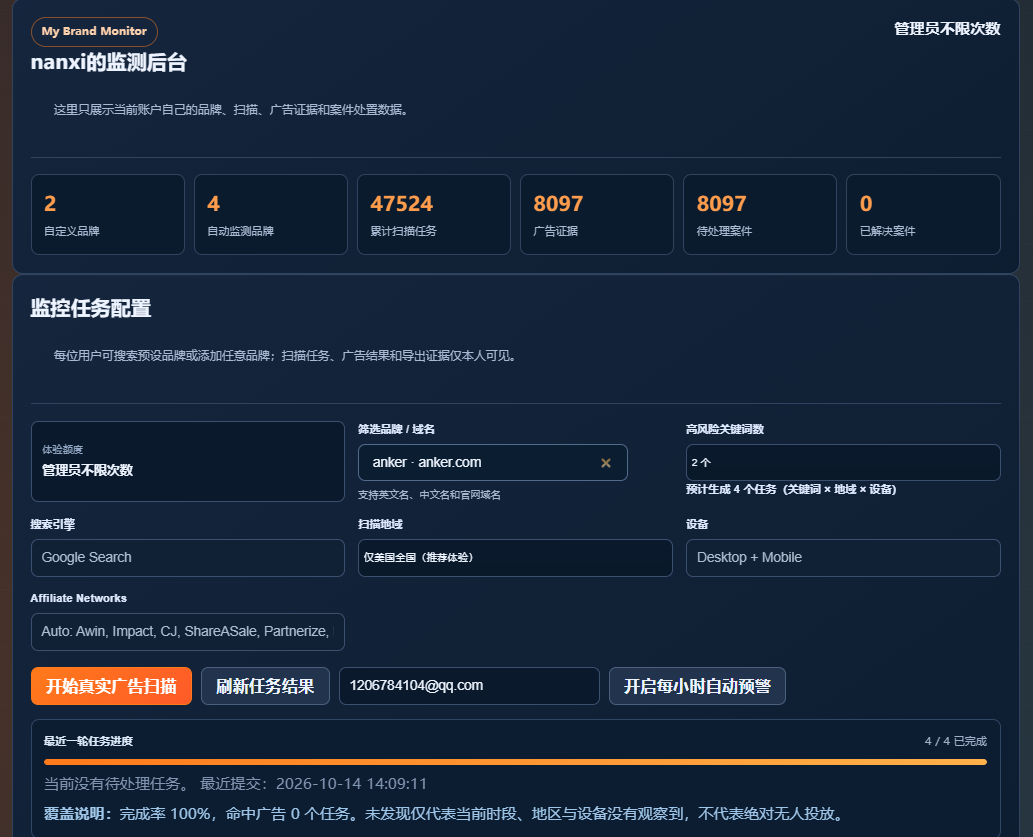Click the nanxi的监测后台 title

pos(109,63)
